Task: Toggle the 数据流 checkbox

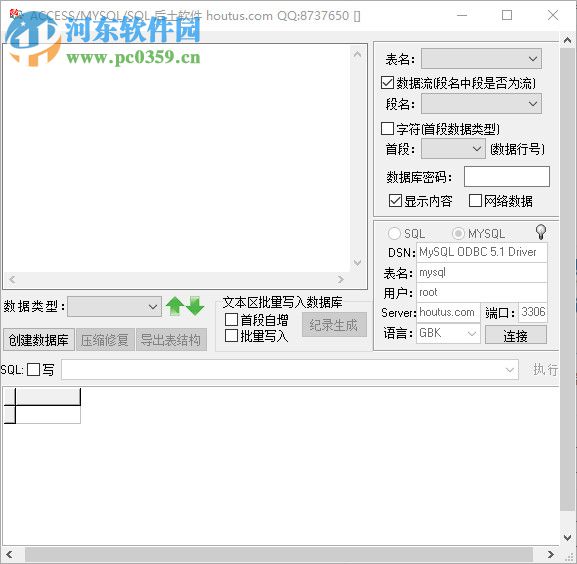Action: coord(387,83)
